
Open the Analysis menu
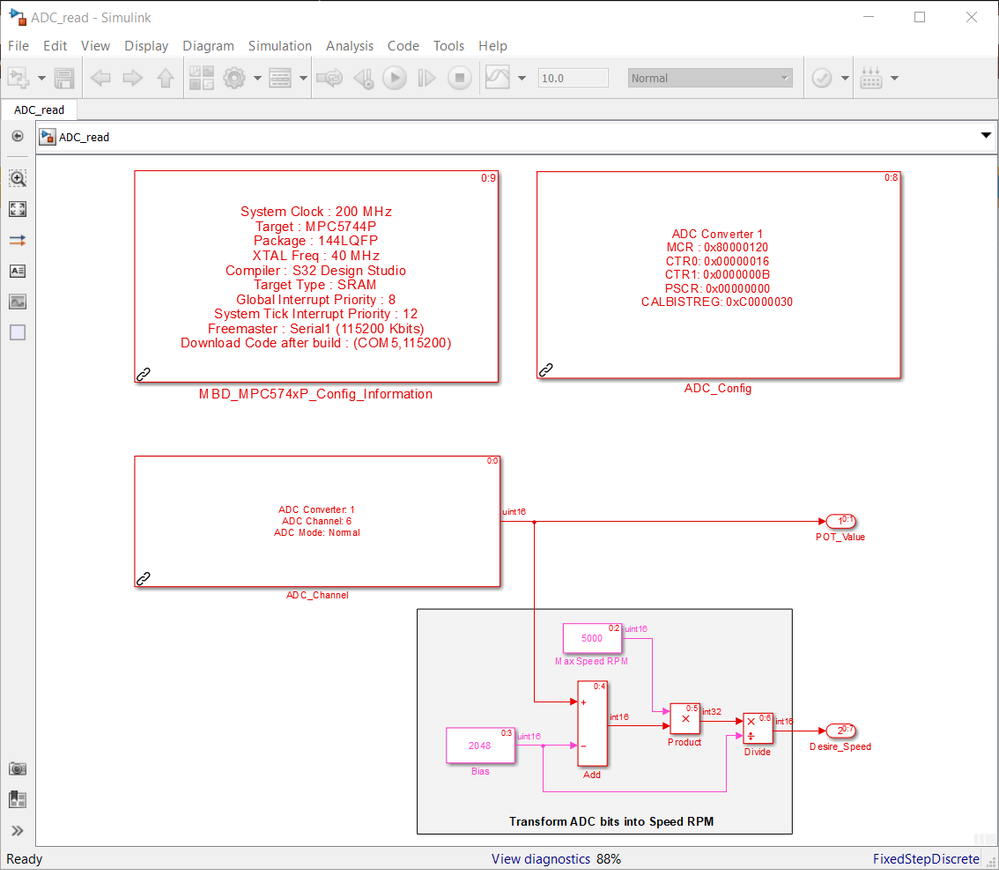[x=349, y=46]
